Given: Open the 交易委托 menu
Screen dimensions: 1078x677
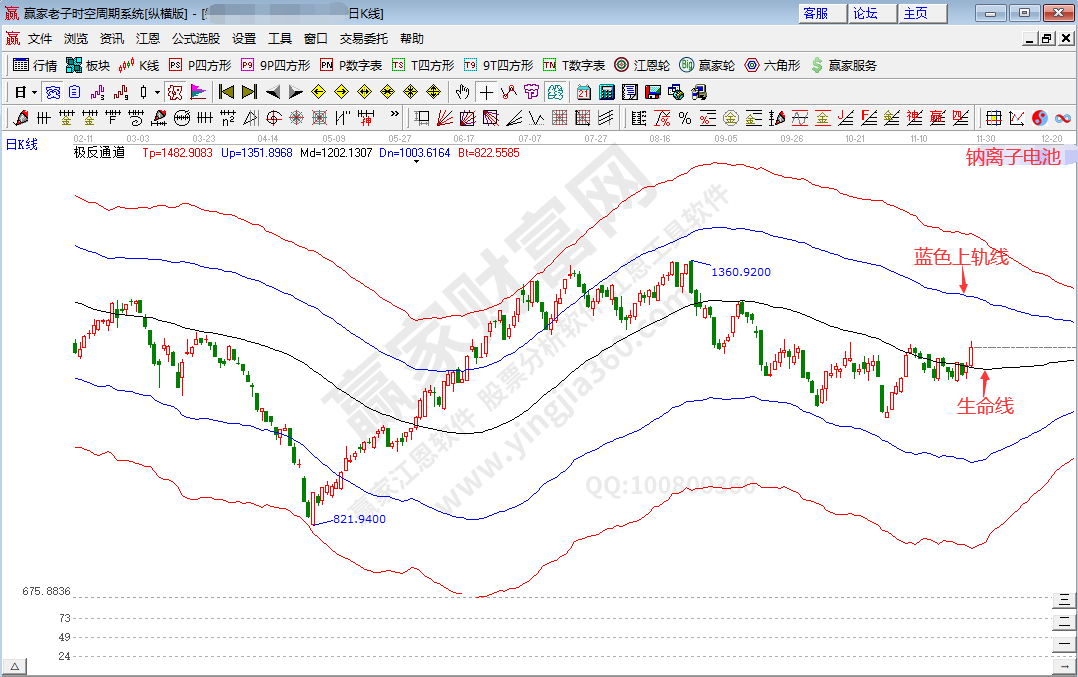Looking at the screenshot, I should coord(364,39).
